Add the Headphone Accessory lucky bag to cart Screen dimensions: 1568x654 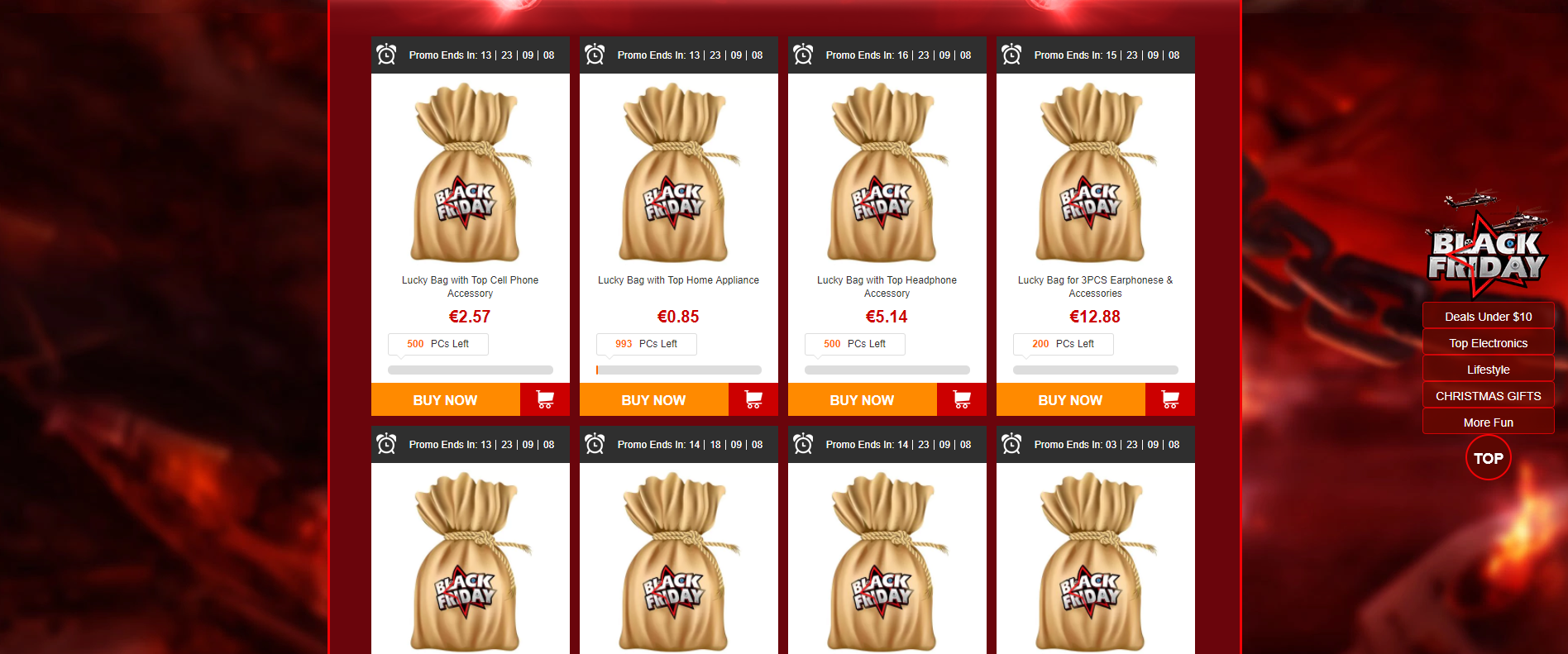[962, 399]
